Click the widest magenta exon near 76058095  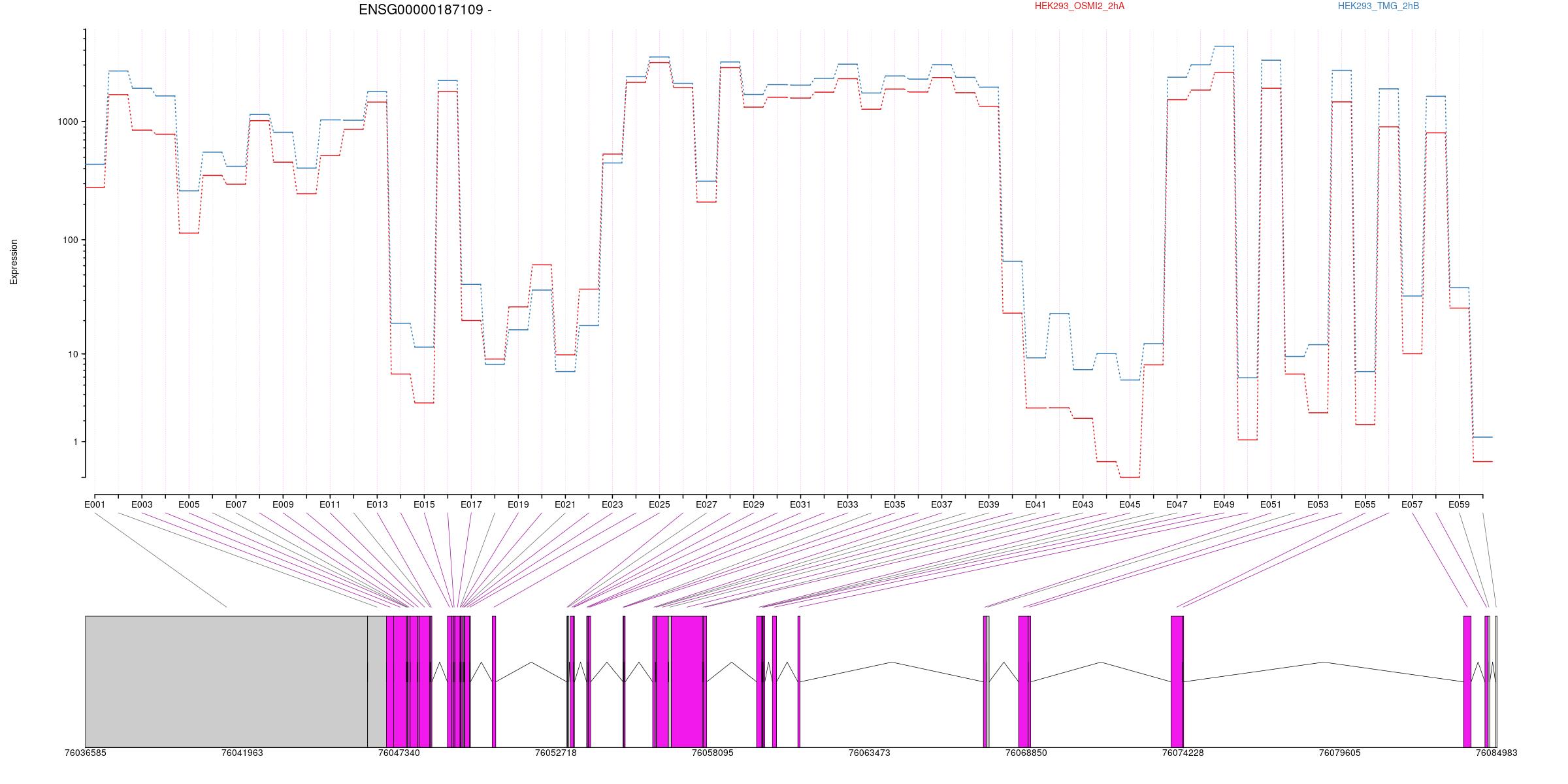[x=687, y=681]
